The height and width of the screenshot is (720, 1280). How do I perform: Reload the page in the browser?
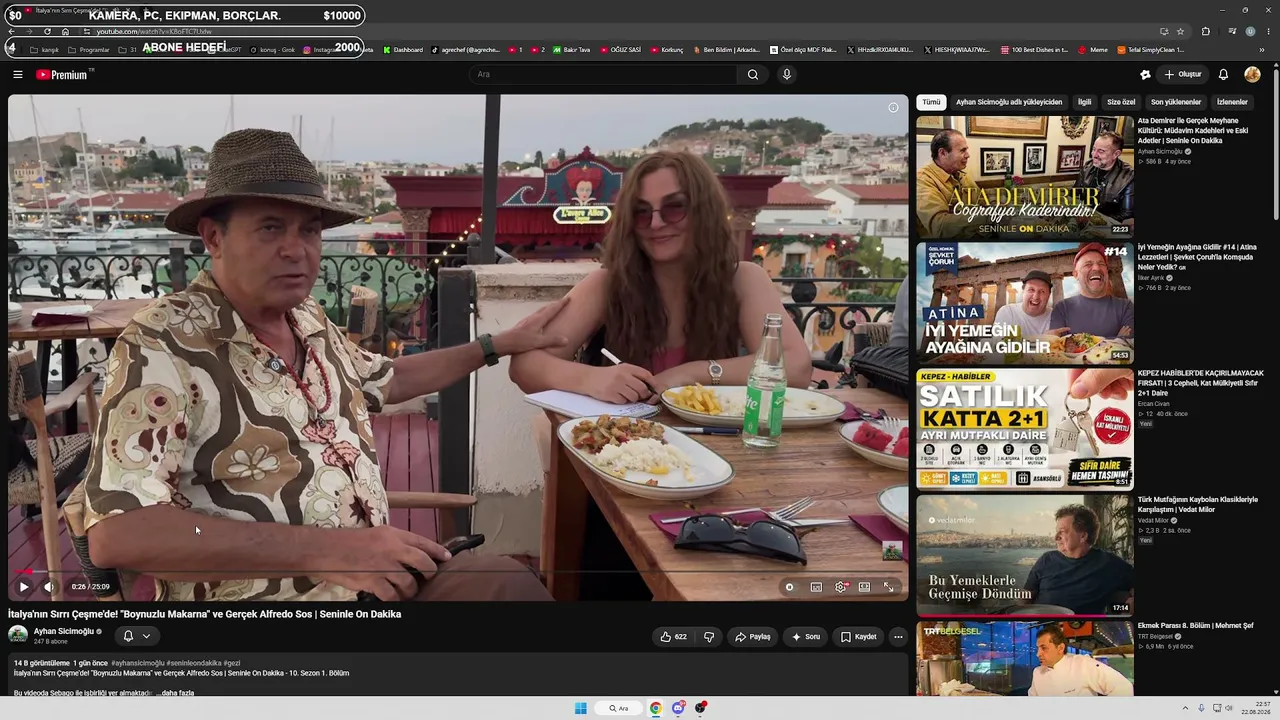[47, 32]
